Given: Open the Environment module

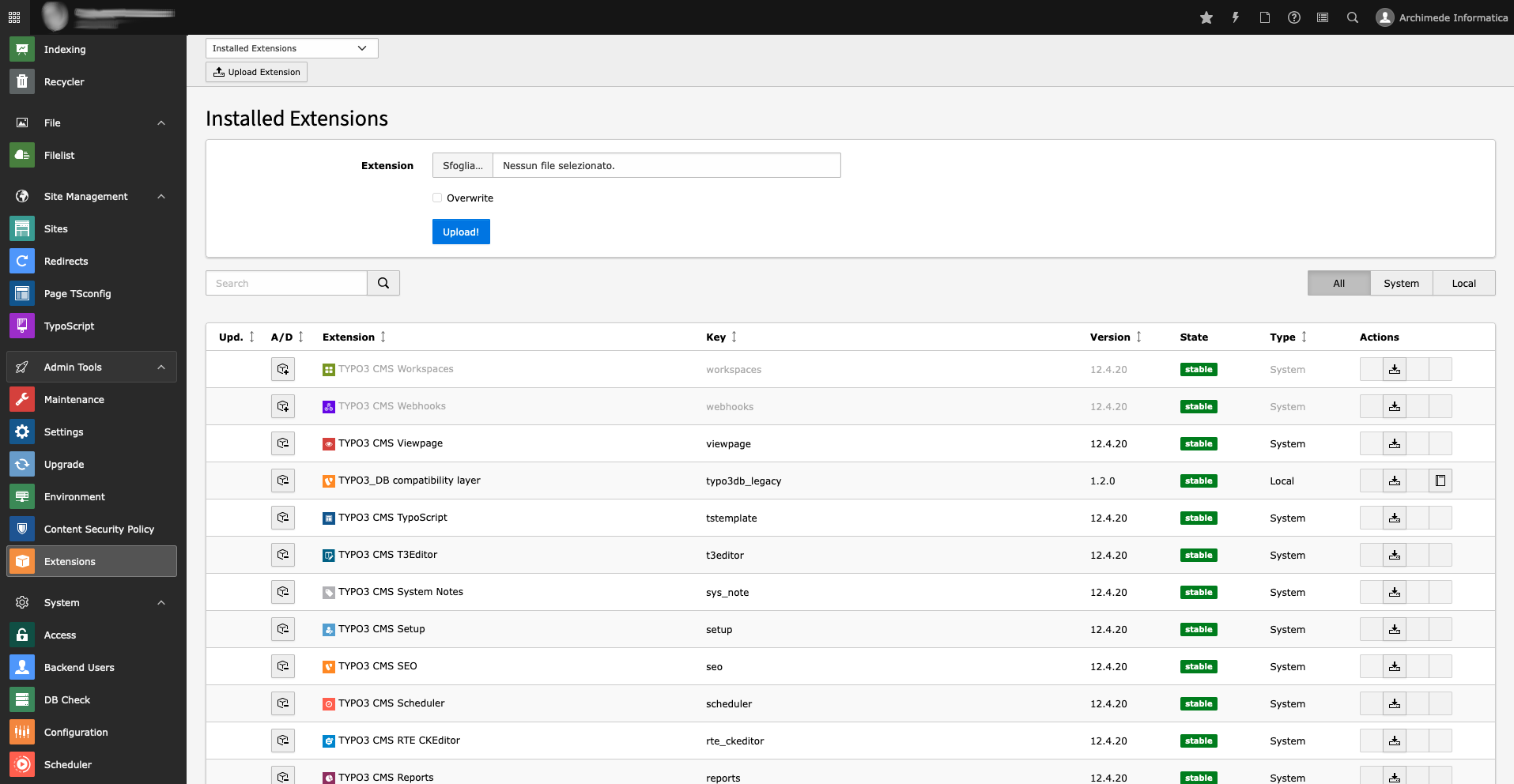Looking at the screenshot, I should click(x=92, y=496).
